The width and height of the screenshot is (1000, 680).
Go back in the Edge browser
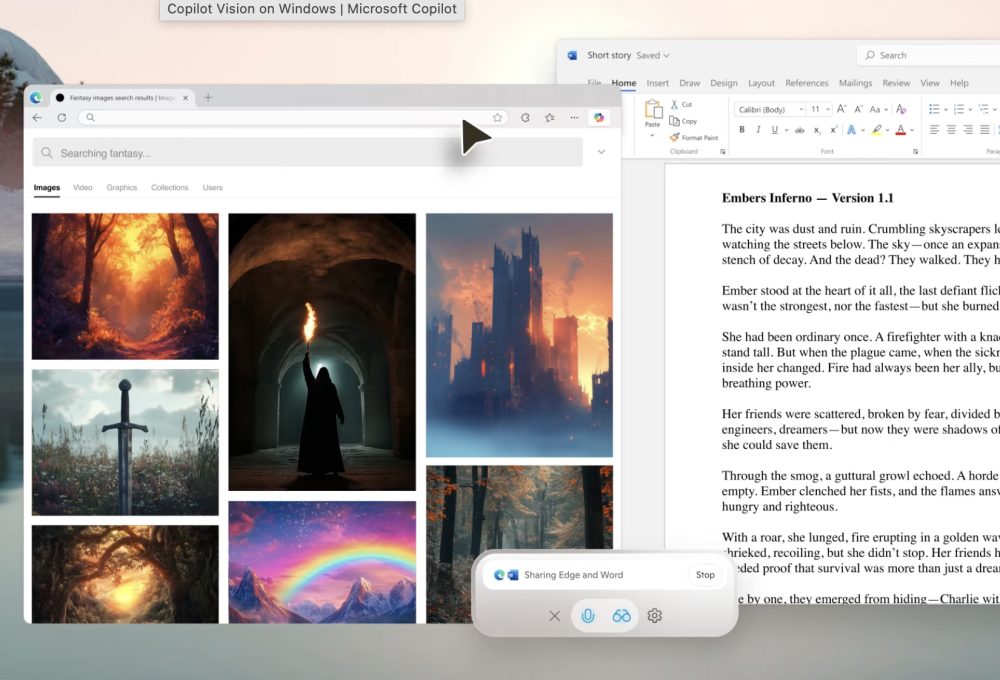click(x=37, y=117)
